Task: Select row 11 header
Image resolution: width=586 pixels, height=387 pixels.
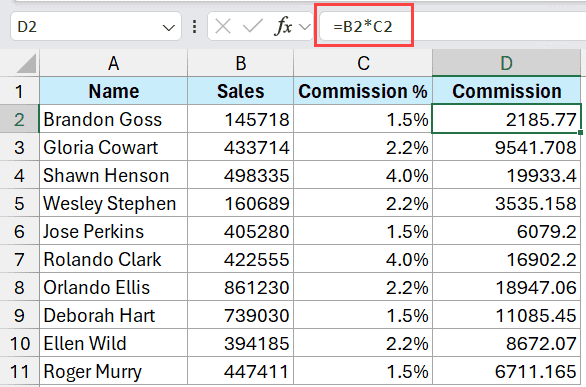Action: 19,371
